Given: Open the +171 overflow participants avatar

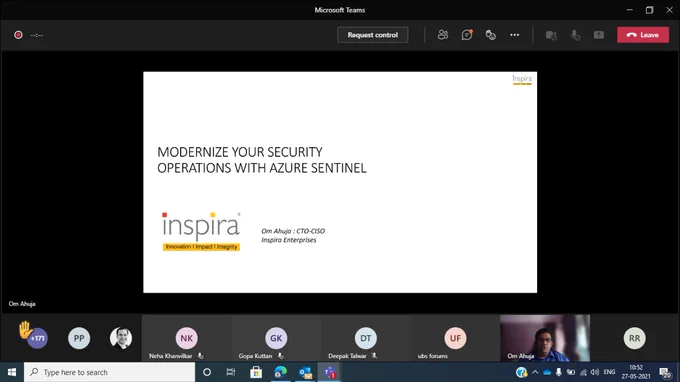Looking at the screenshot, I should coord(37,338).
